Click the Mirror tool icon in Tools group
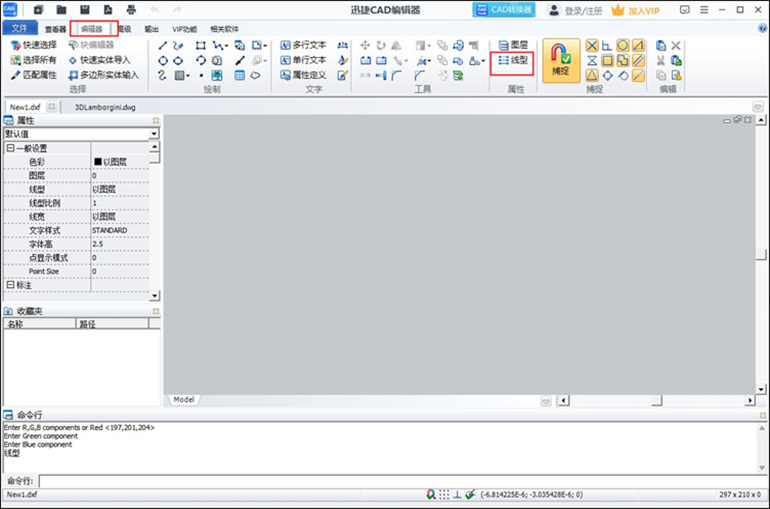Screen dimensions: 770x509 [x=396, y=46]
